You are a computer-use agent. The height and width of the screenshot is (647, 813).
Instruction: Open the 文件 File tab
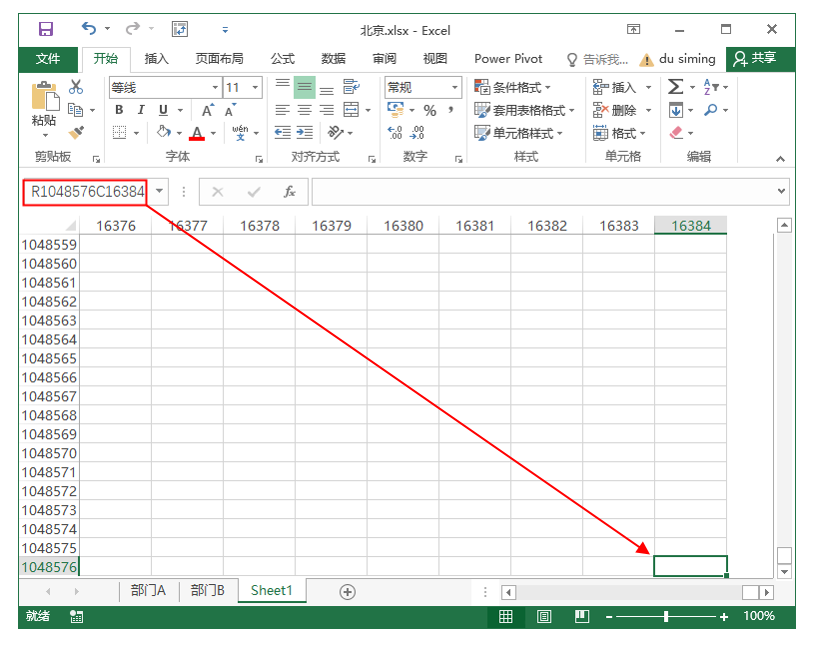(x=48, y=59)
